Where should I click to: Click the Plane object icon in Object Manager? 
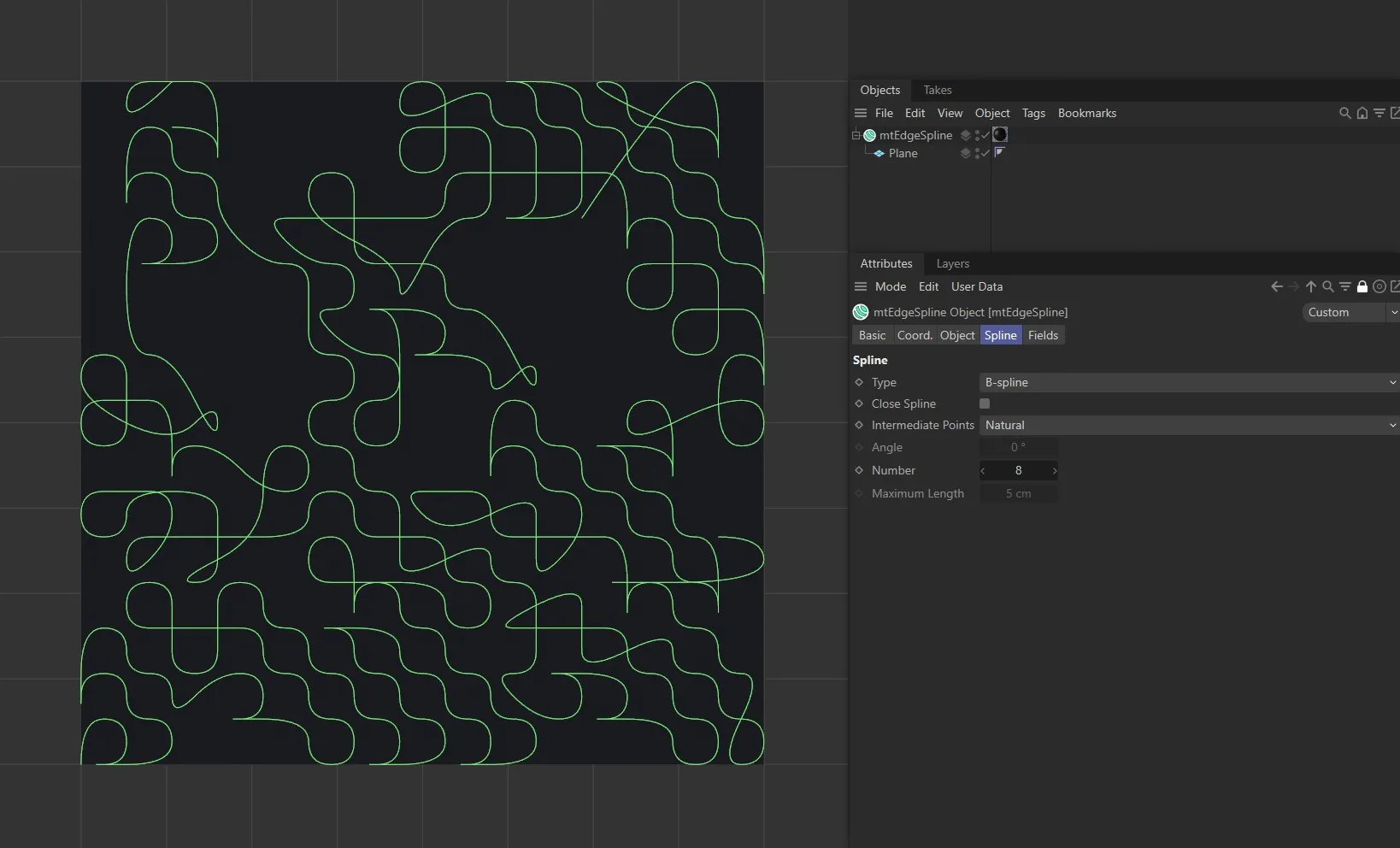(880, 154)
